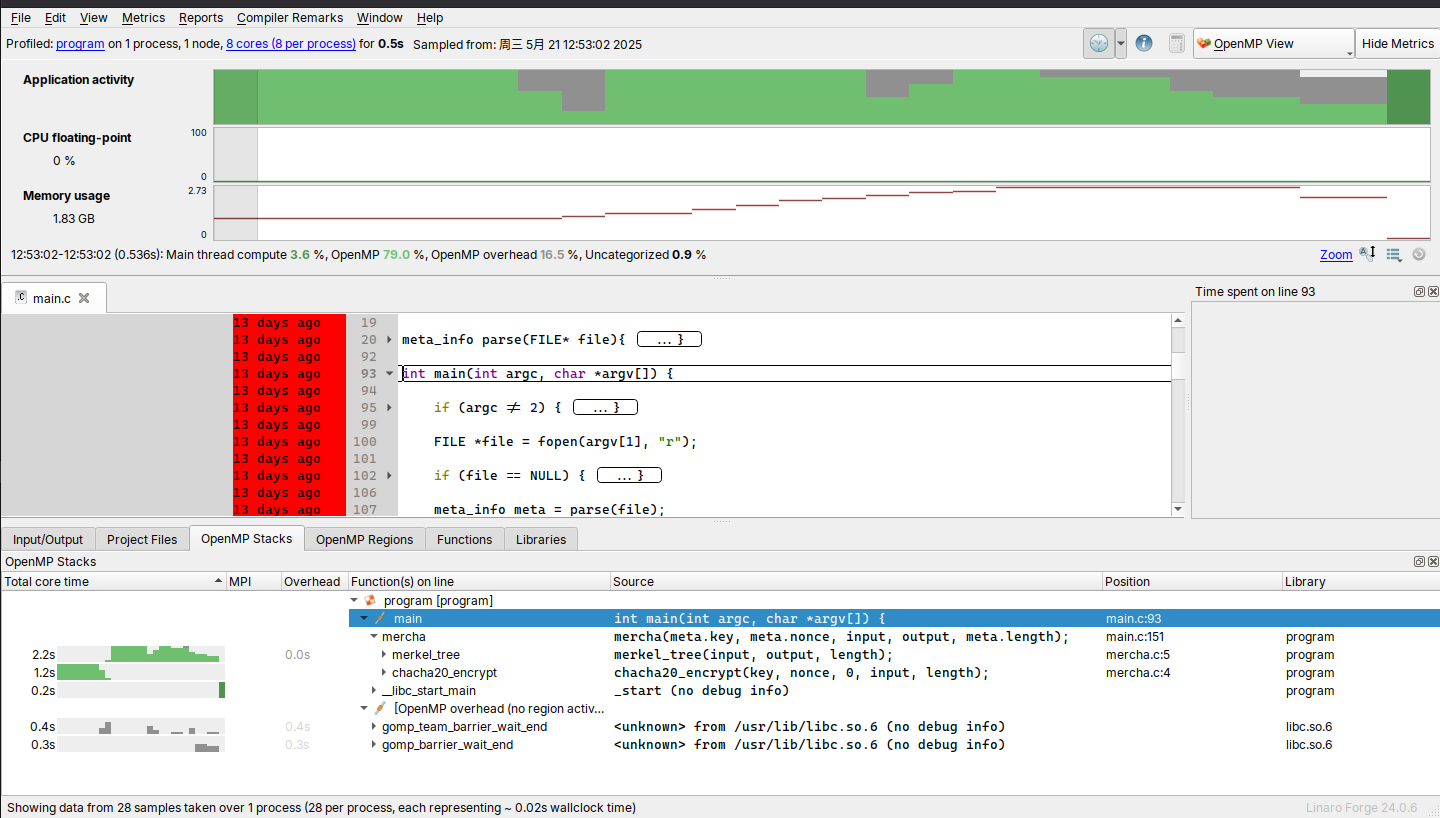The image size is (1440, 818).
Task: Click the grey reset zoom icon
Action: [1418, 254]
